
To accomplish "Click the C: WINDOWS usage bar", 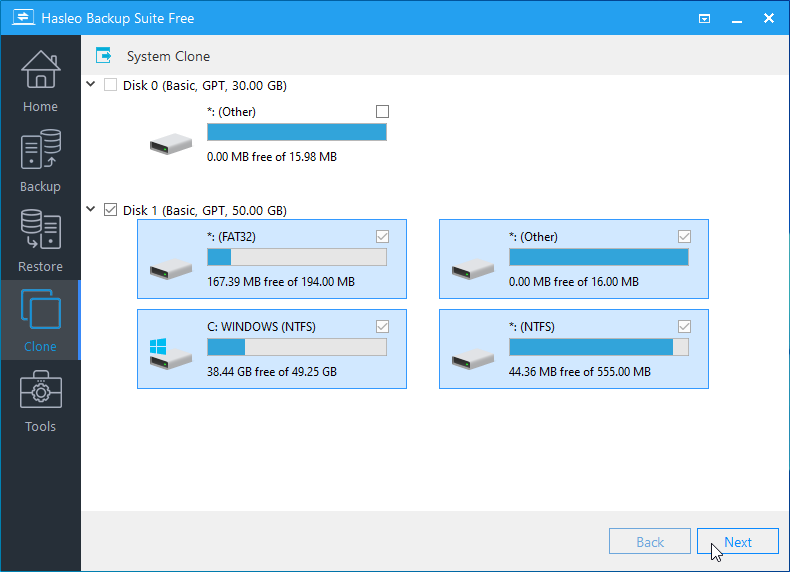I will click(x=296, y=347).
